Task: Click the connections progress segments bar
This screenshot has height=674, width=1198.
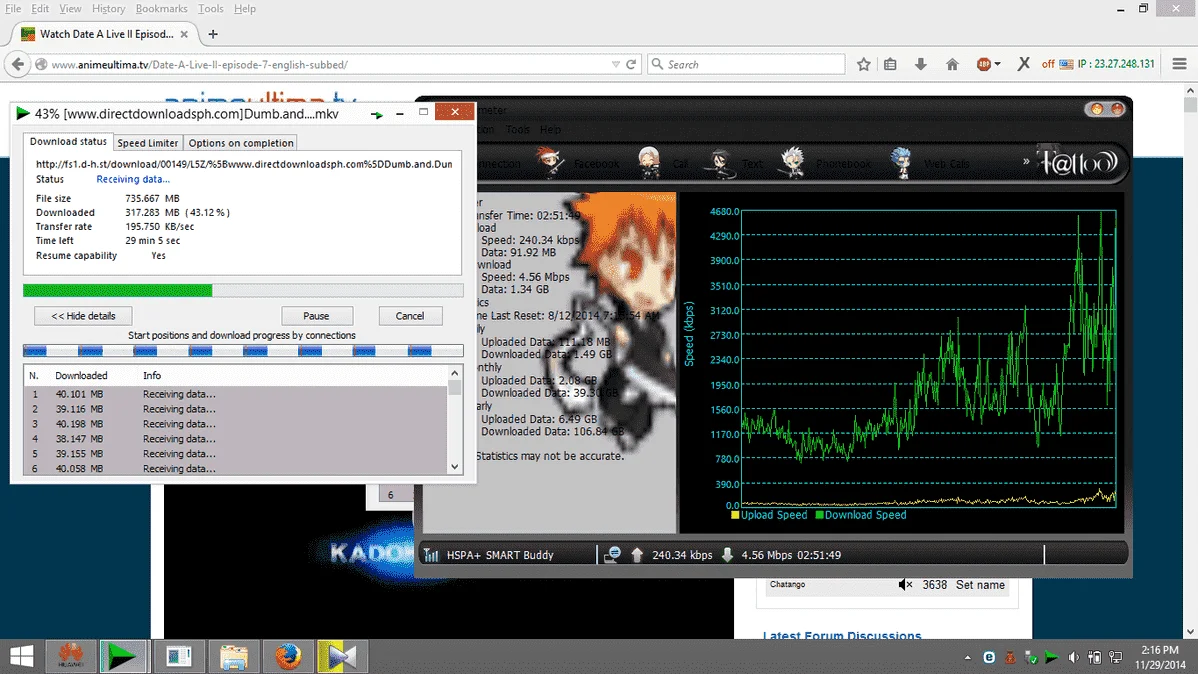Action: coord(243,351)
